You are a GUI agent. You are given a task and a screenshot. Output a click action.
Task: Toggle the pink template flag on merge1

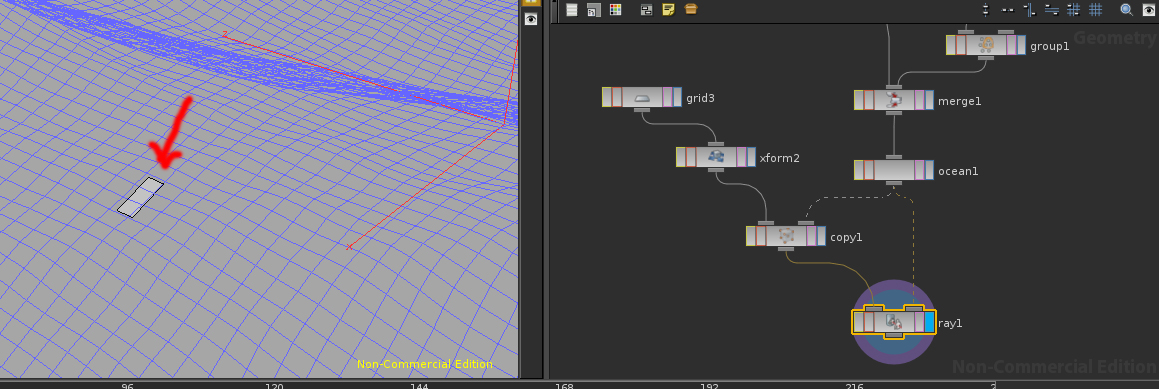click(919, 100)
